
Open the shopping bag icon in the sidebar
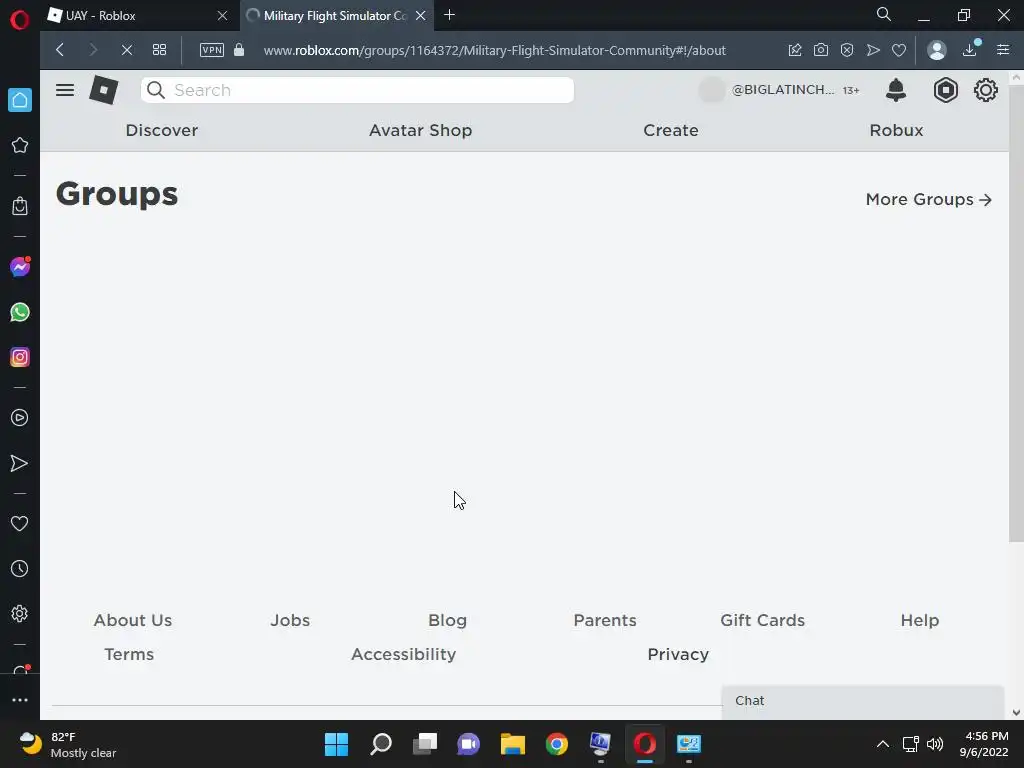(20, 206)
